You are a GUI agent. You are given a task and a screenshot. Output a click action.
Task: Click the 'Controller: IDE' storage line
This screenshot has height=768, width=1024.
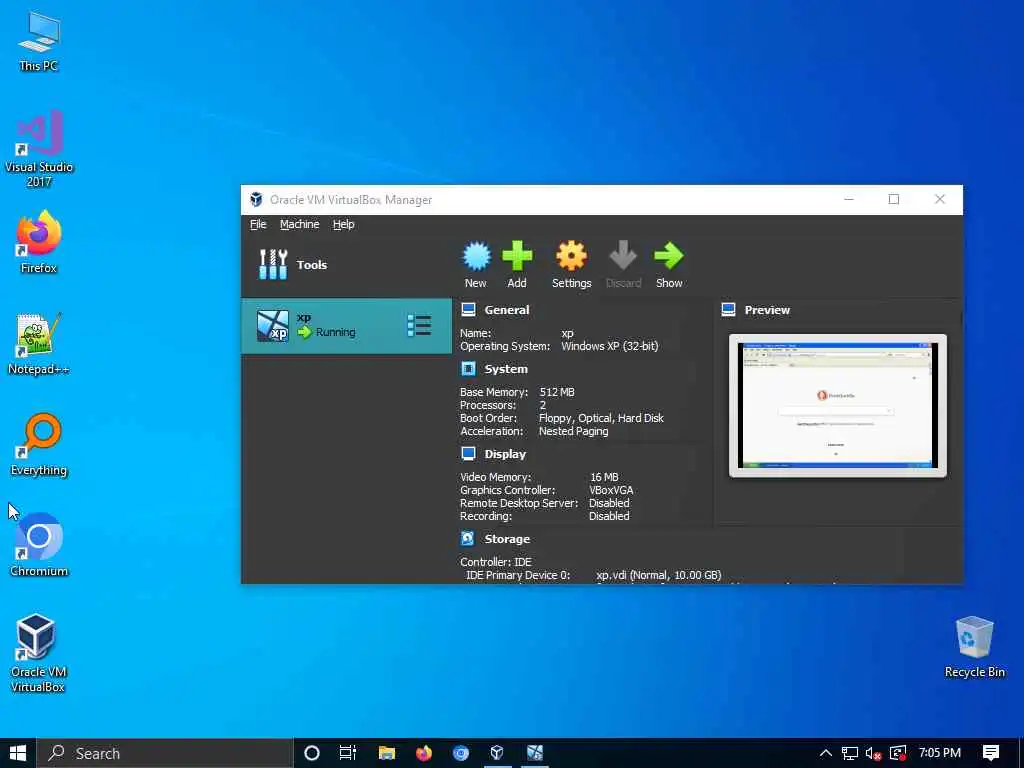click(x=496, y=562)
